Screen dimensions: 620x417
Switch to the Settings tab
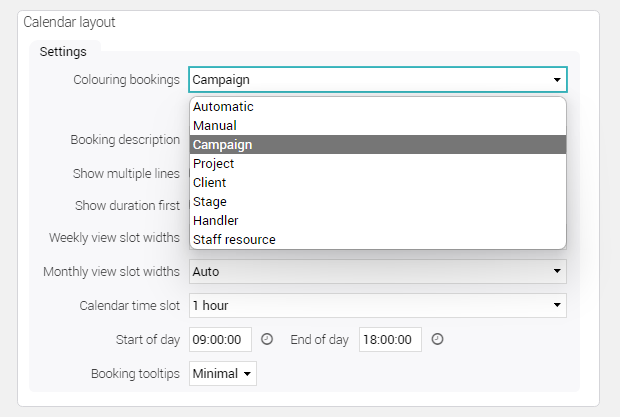(63, 51)
